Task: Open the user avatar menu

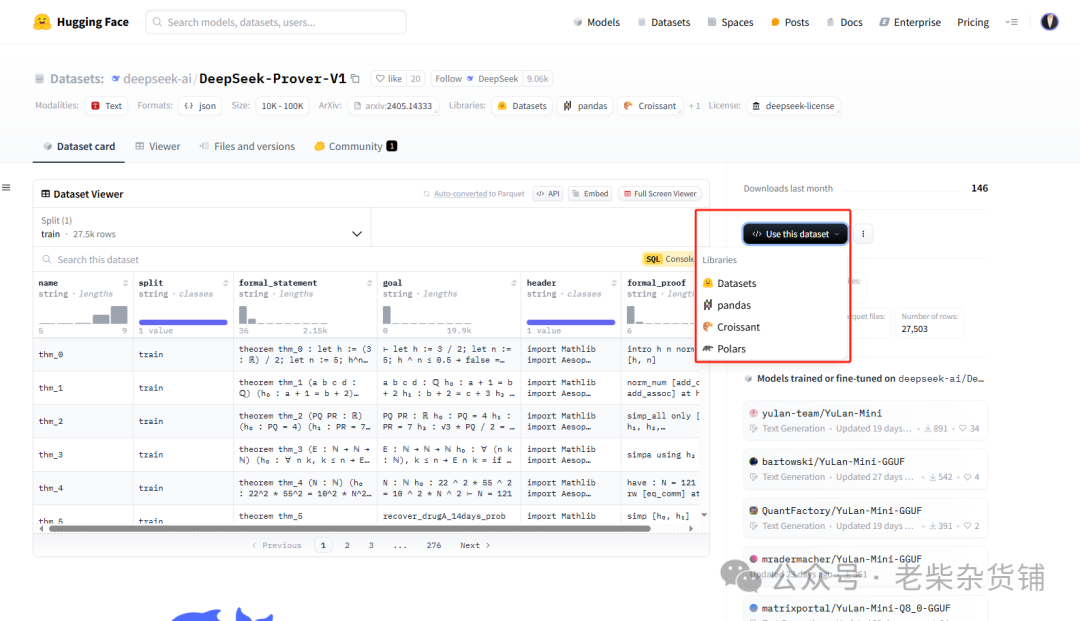Action: tap(1049, 22)
